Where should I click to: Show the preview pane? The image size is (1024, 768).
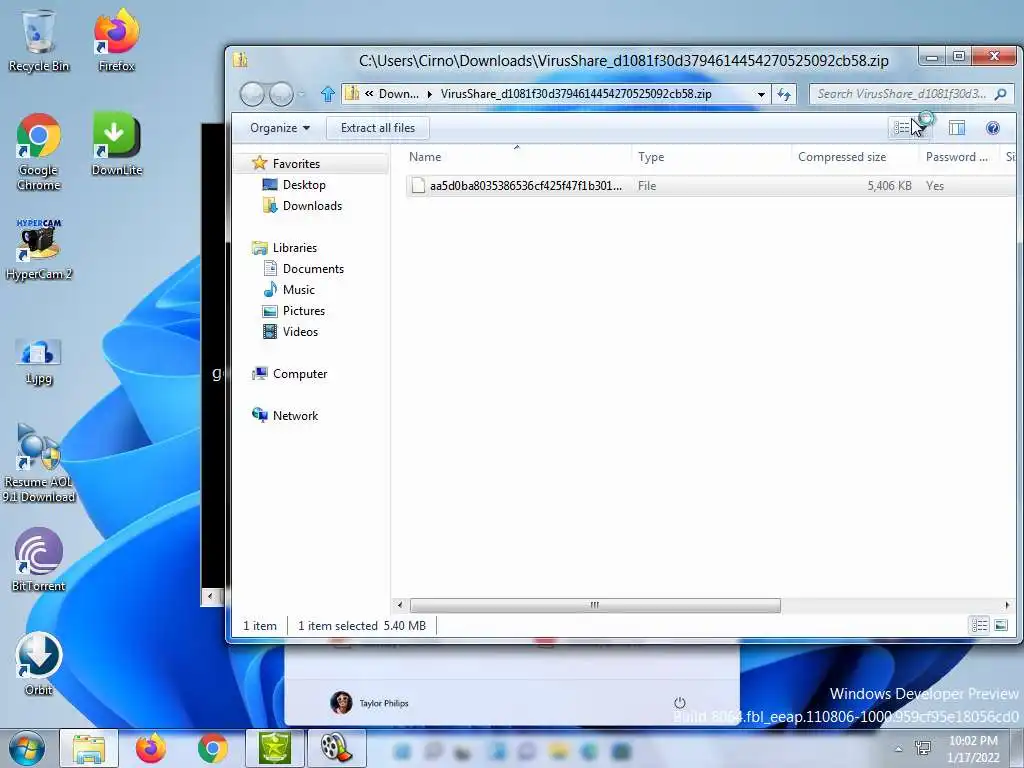click(957, 128)
